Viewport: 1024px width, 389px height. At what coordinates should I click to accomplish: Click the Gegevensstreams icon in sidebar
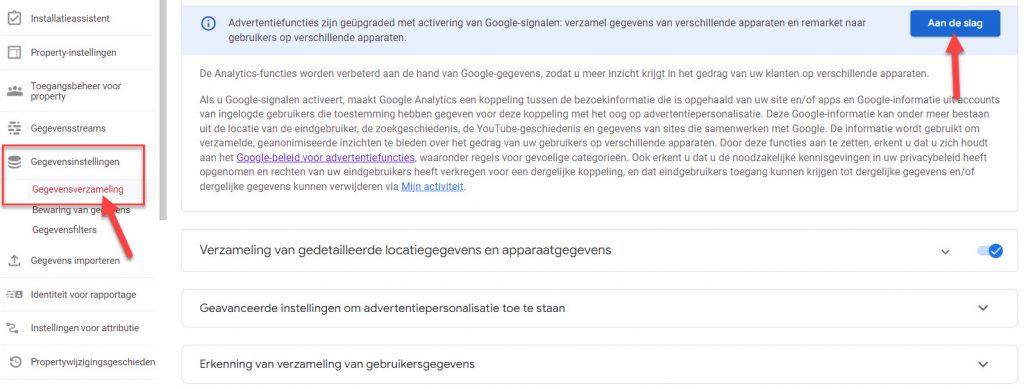(14, 128)
